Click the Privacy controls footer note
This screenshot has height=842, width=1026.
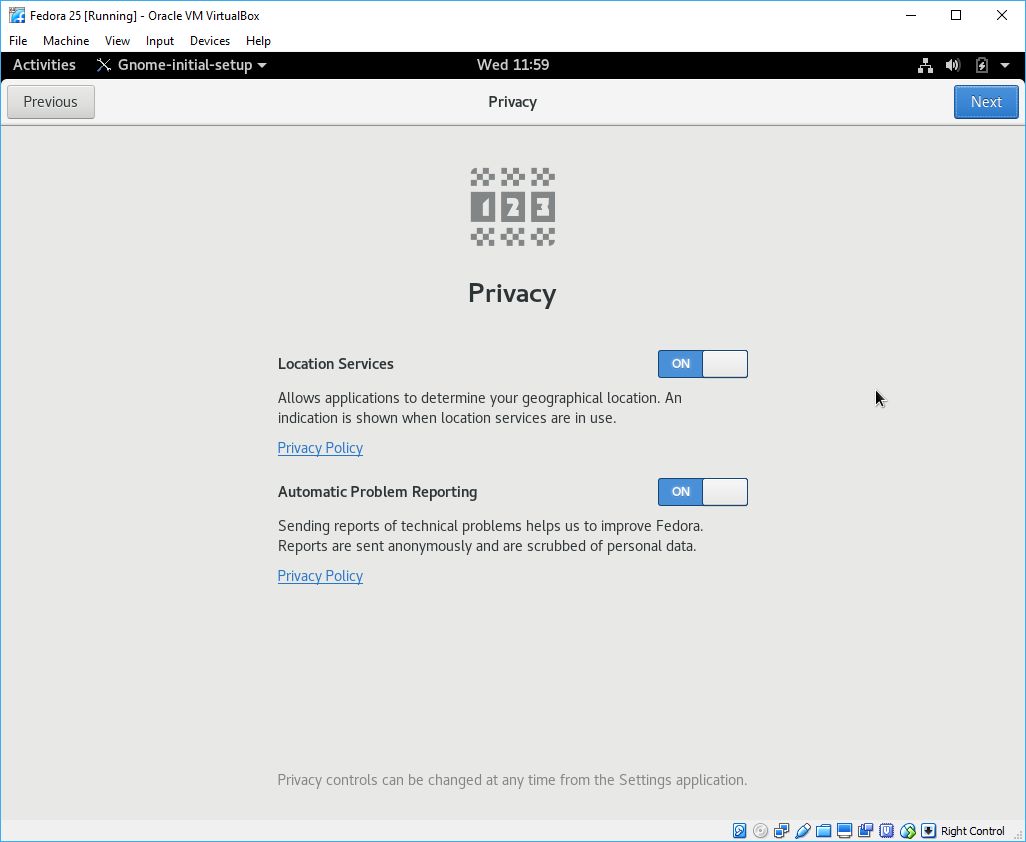pyautogui.click(x=512, y=780)
